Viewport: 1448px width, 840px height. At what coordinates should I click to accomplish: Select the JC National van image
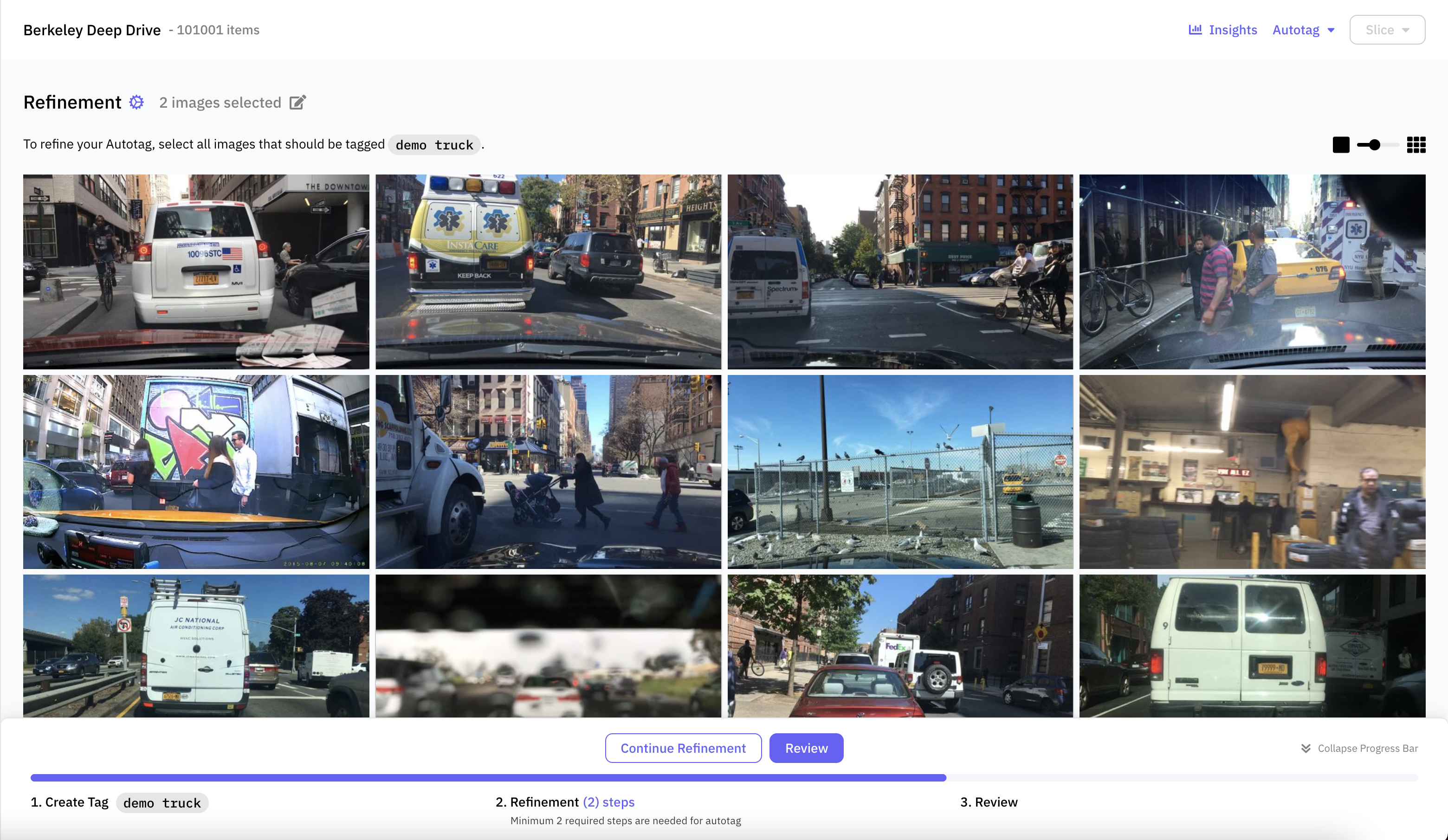[x=196, y=646]
